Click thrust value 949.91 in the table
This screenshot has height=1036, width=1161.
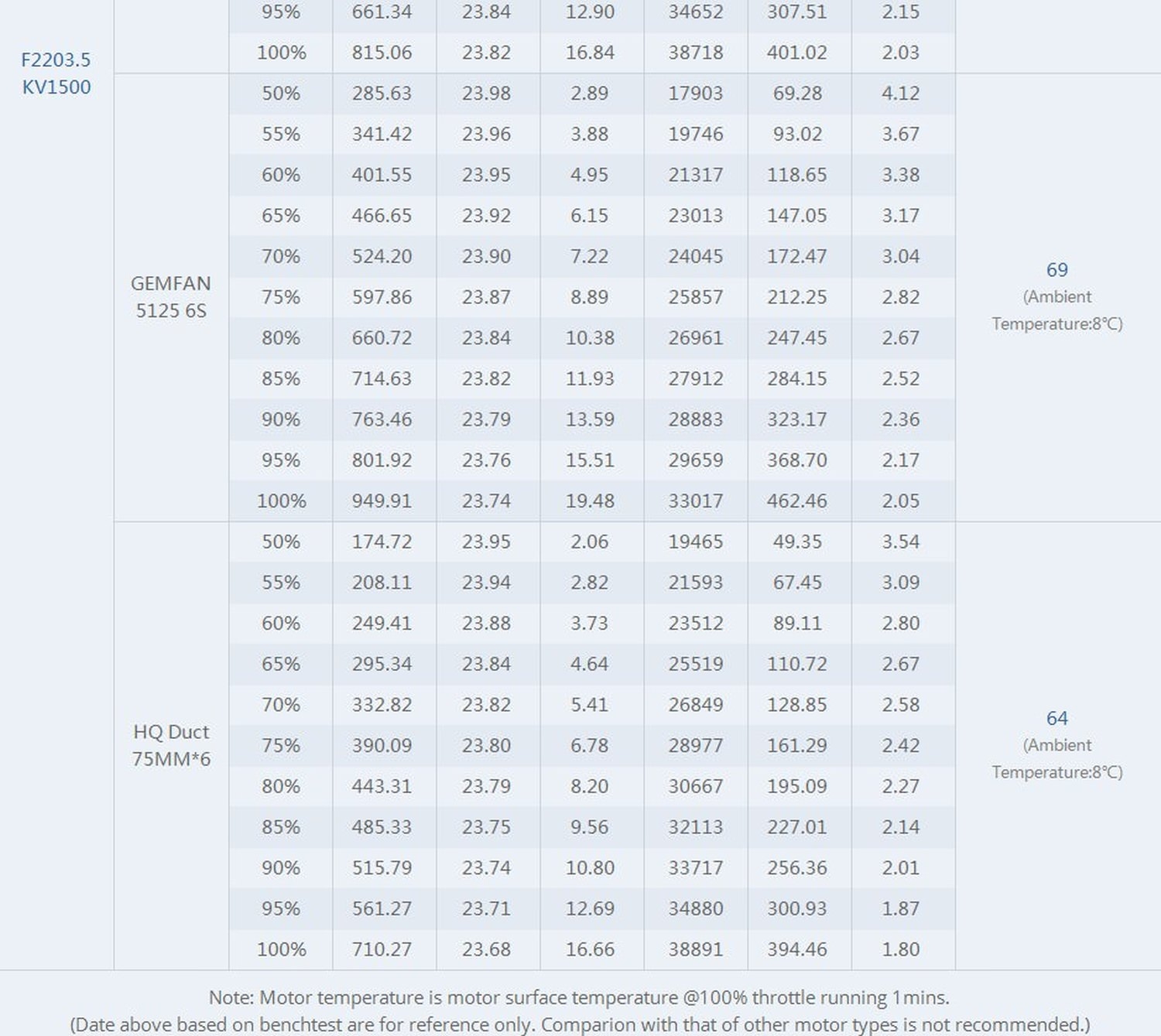382,501
